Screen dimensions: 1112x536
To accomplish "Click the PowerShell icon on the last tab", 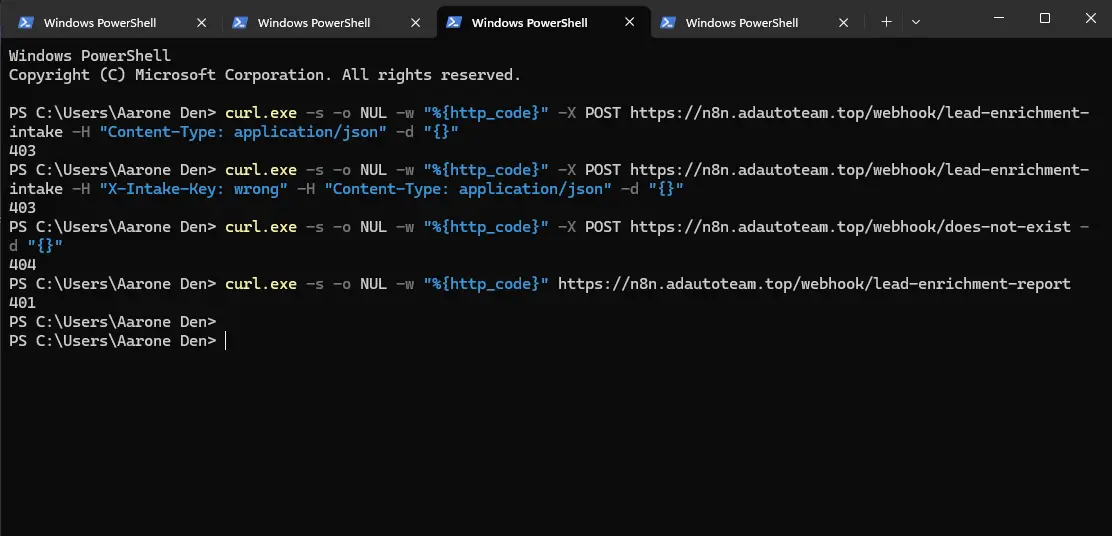I will 668,23.
